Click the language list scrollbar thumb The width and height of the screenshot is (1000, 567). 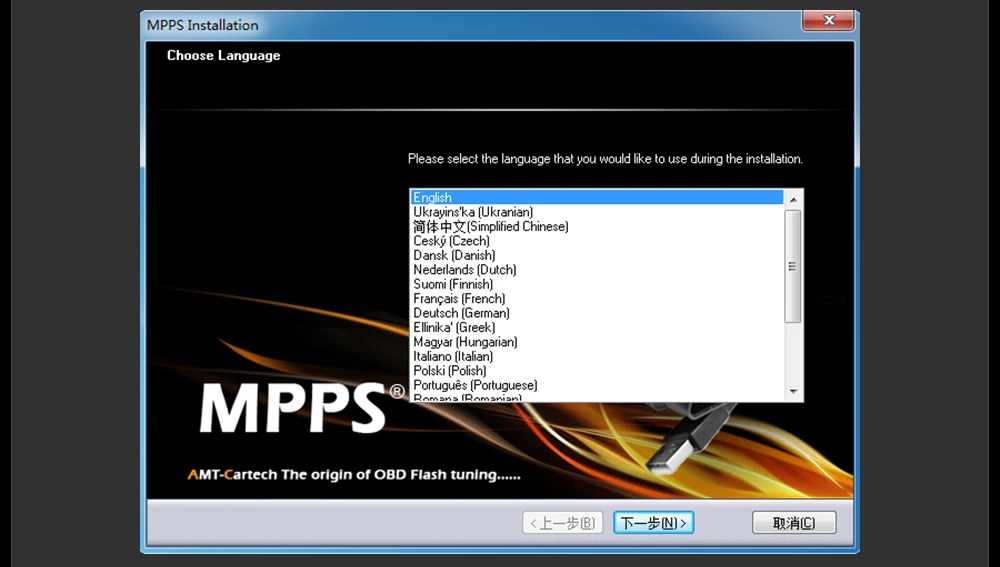(x=793, y=266)
